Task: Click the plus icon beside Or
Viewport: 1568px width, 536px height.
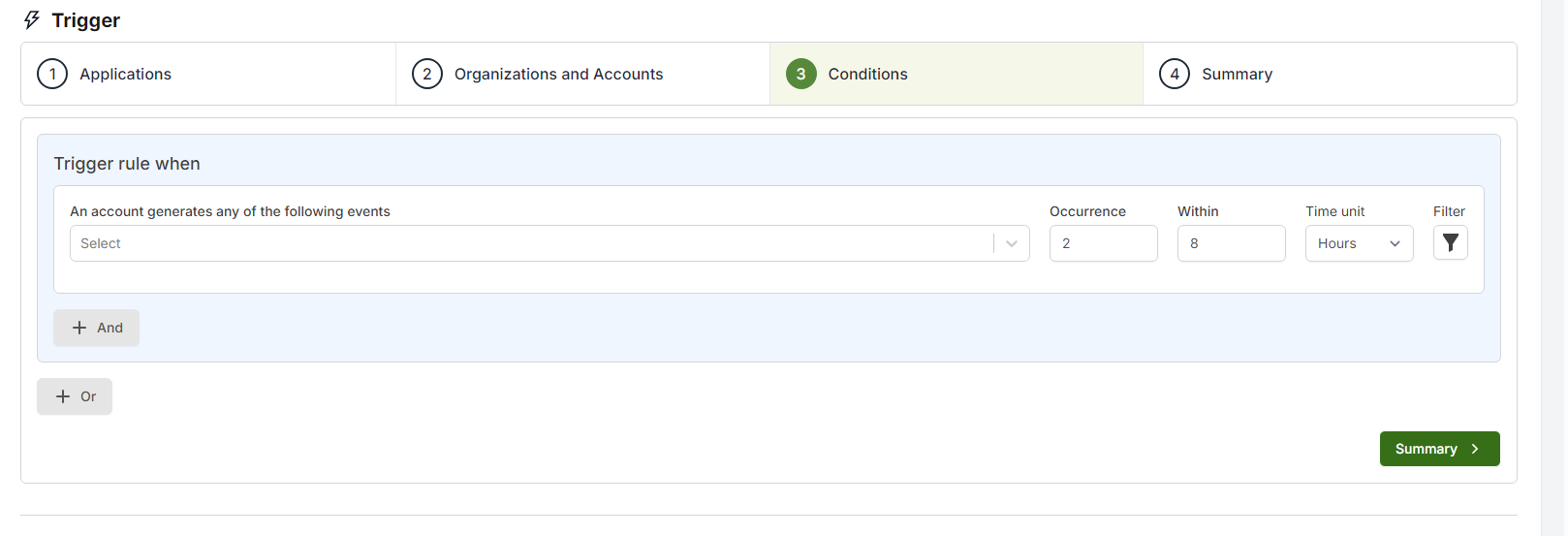Action: (x=63, y=396)
